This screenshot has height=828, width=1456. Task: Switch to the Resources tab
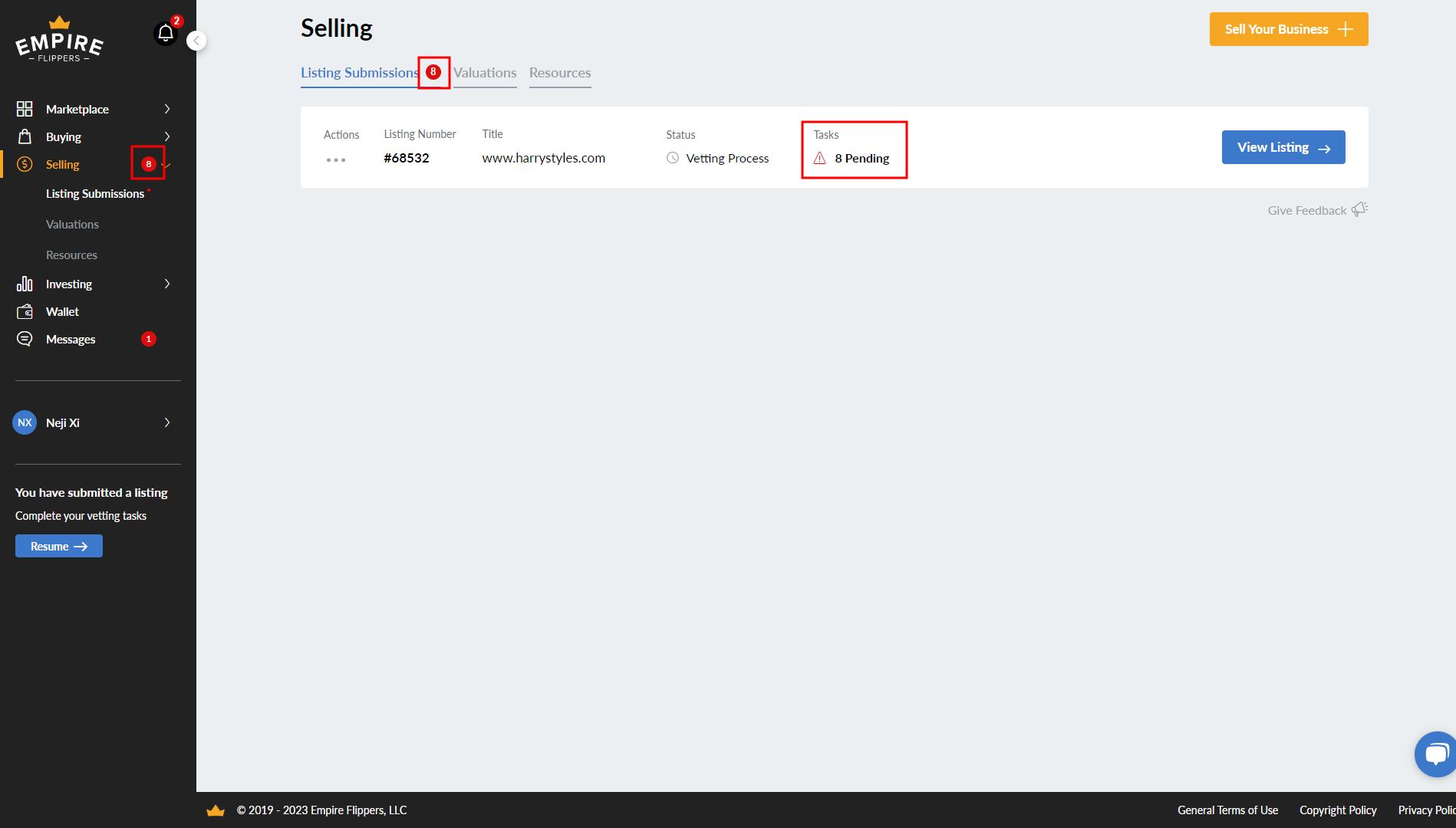[x=560, y=73]
